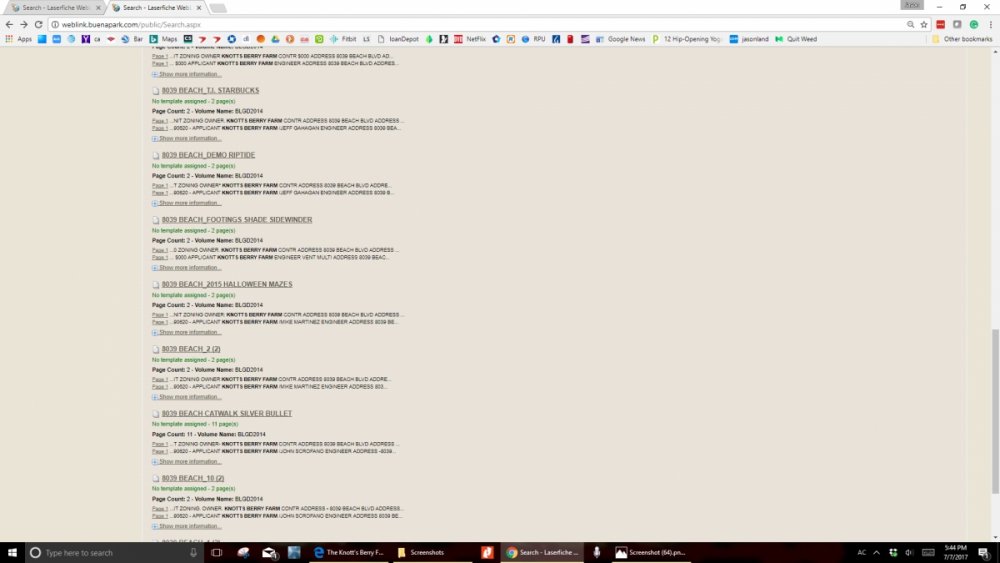Expand Show more information under DEMO RIPTIDE

click(187, 203)
